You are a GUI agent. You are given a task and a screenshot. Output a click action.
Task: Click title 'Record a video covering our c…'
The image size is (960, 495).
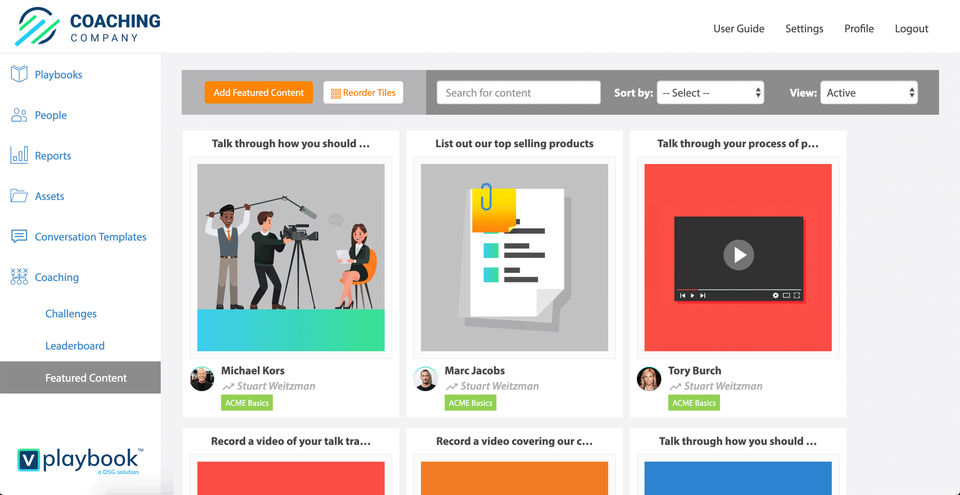coord(514,441)
